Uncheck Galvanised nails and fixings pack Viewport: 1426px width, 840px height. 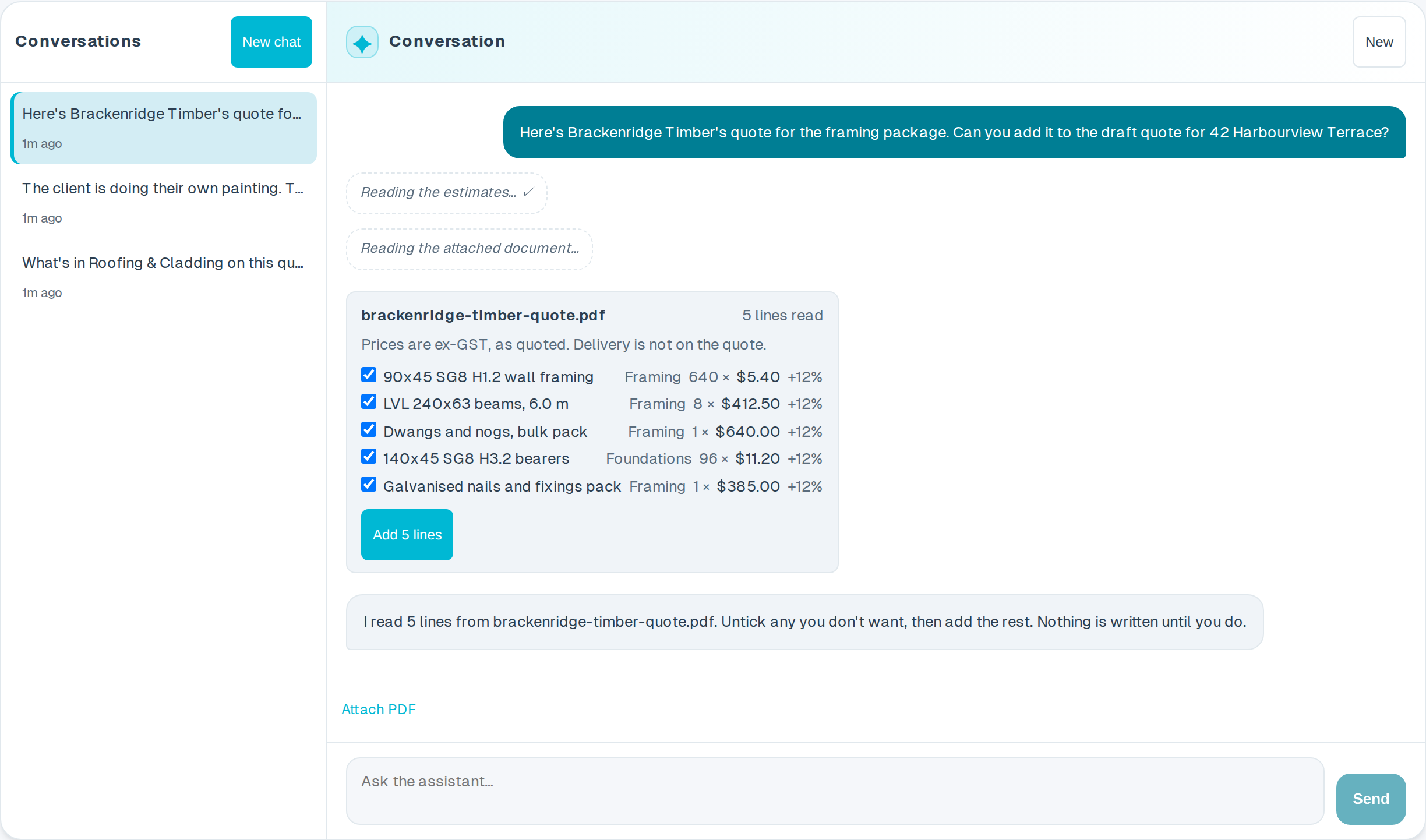(369, 485)
